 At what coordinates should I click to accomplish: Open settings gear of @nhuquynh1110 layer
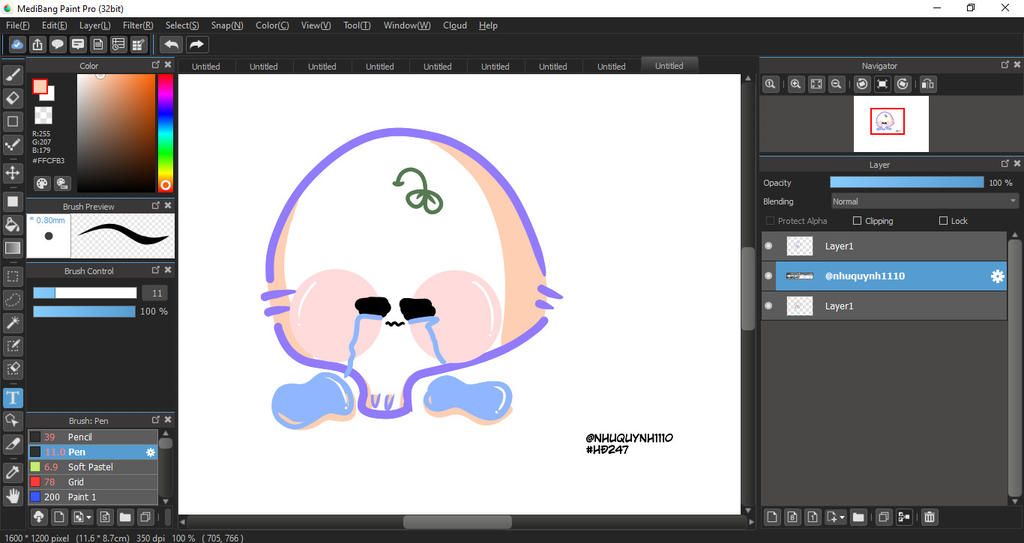pos(997,276)
